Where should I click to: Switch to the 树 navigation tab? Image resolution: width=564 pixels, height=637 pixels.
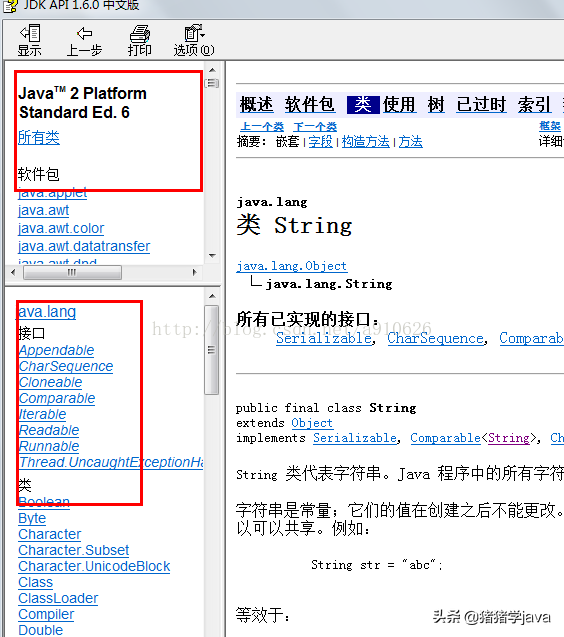436,105
